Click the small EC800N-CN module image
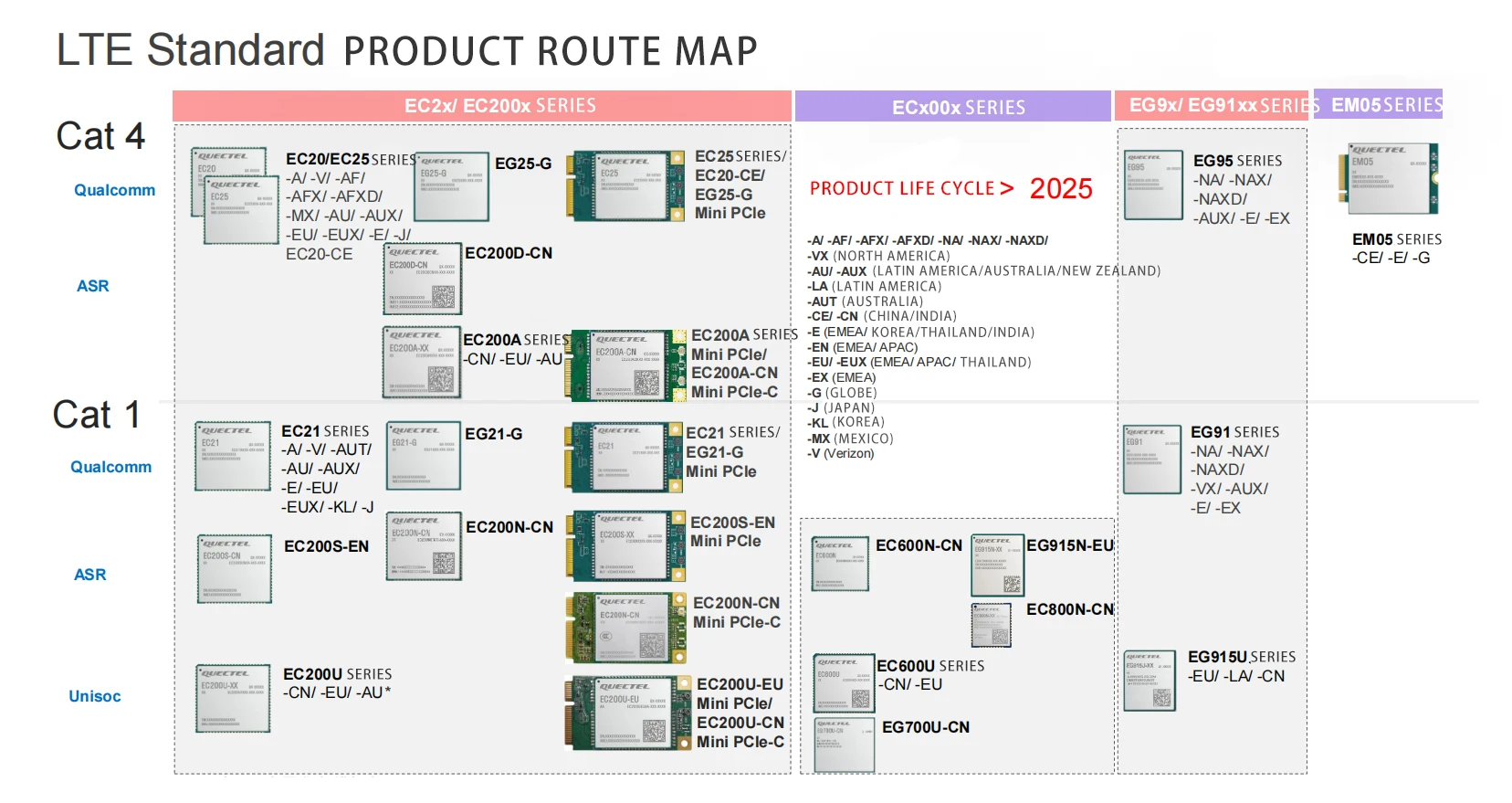 point(991,626)
